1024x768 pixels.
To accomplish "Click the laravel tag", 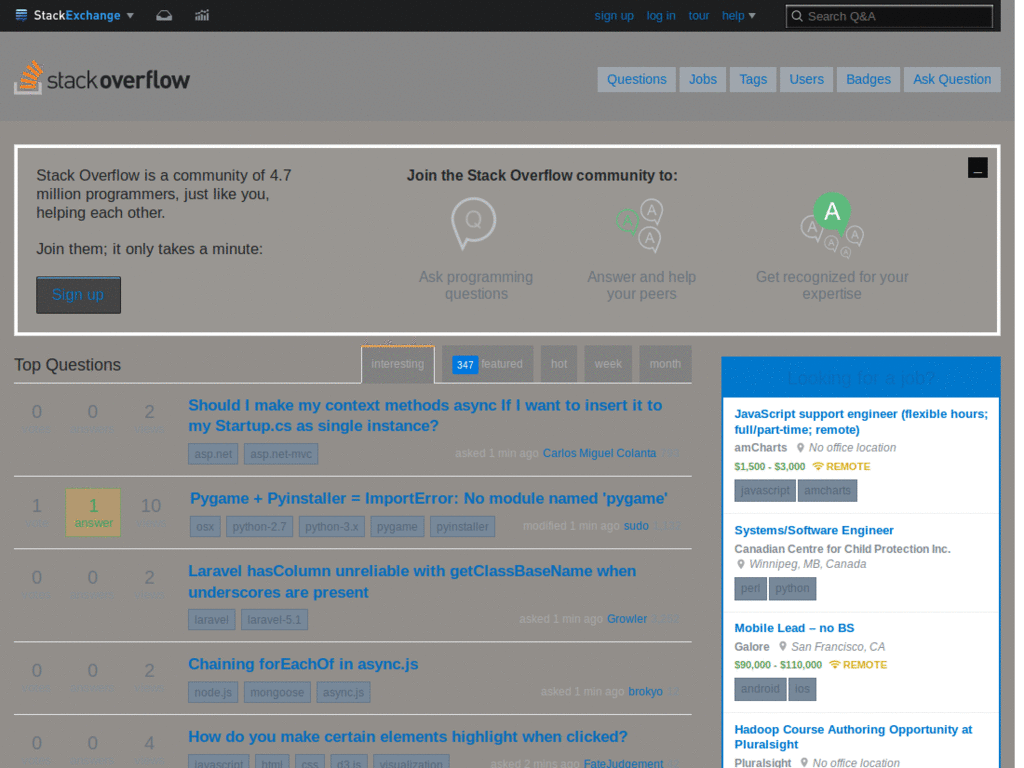I will 212,619.
